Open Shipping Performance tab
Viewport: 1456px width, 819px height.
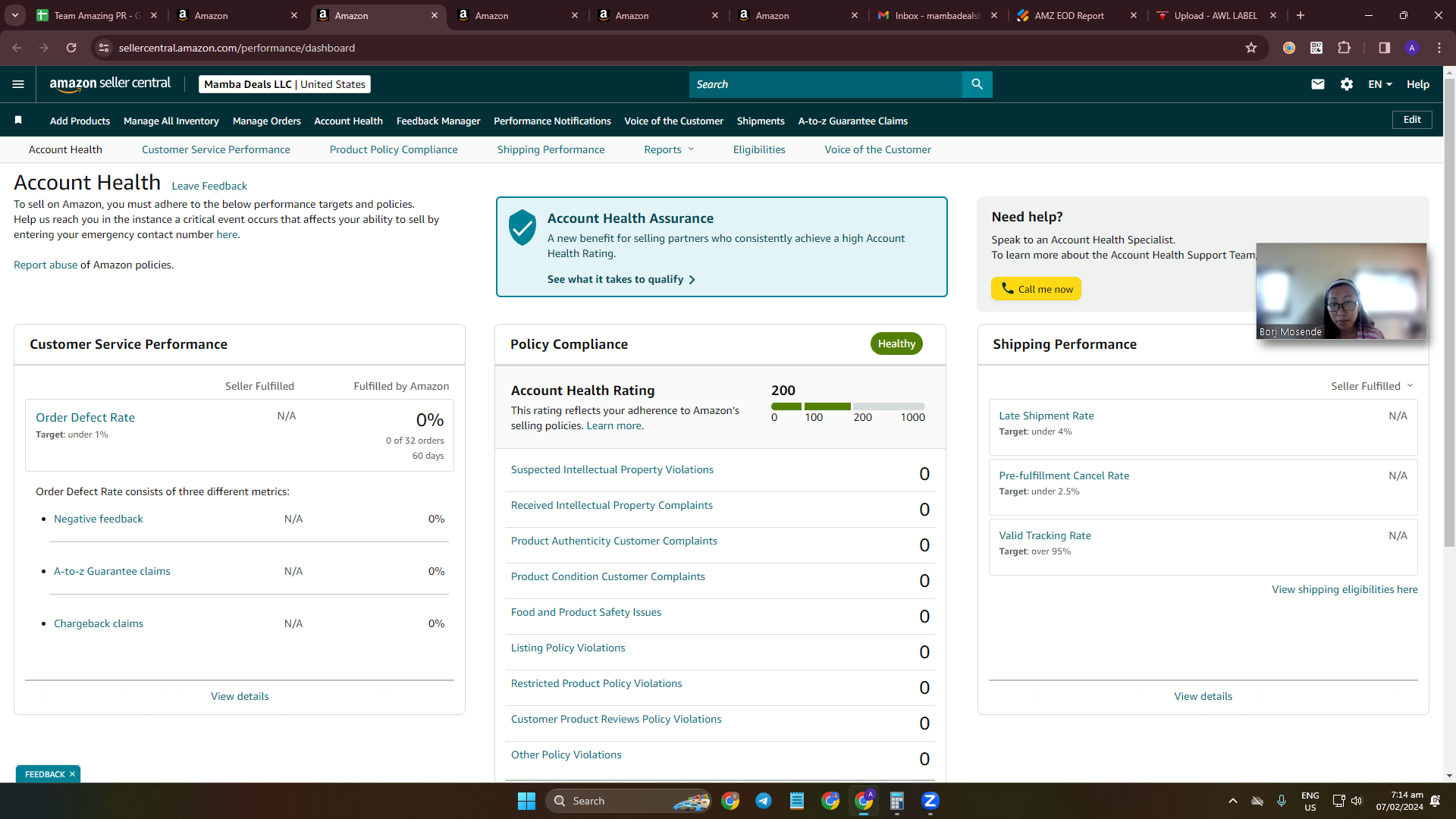[551, 149]
